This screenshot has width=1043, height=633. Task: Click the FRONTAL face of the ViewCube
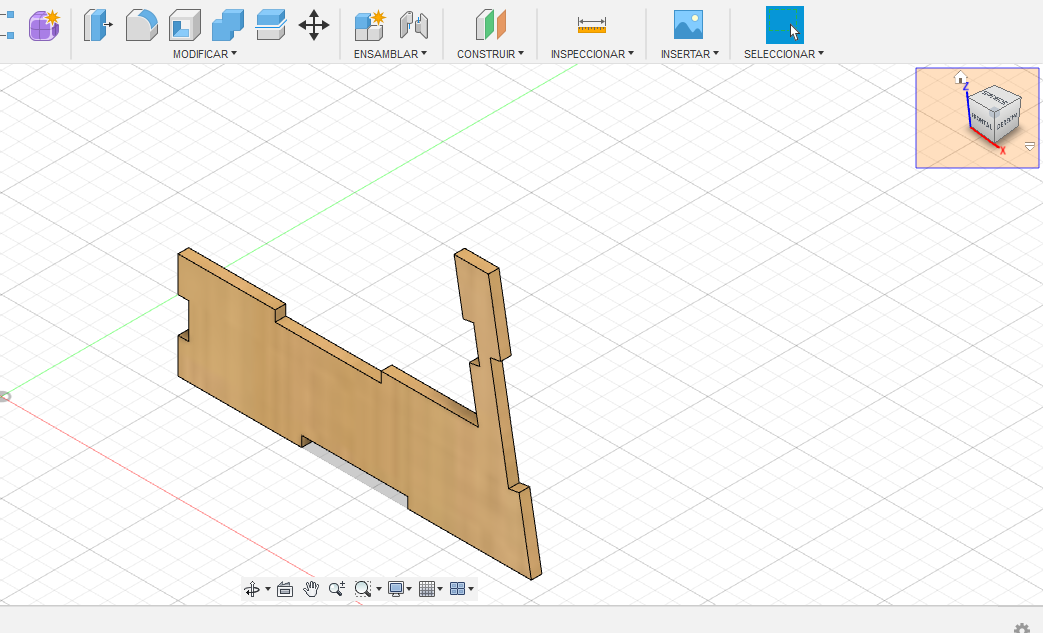pyautogui.click(x=982, y=121)
